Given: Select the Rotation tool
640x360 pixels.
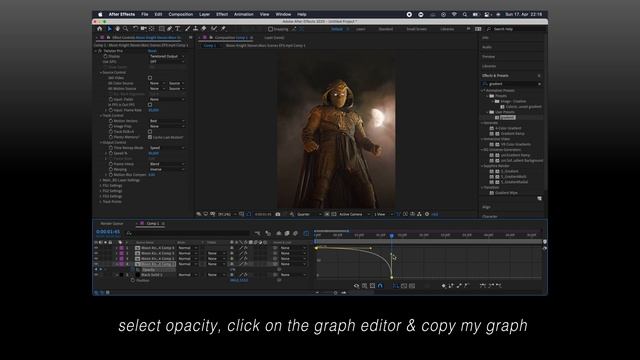Looking at the screenshot, I should coord(135,29).
